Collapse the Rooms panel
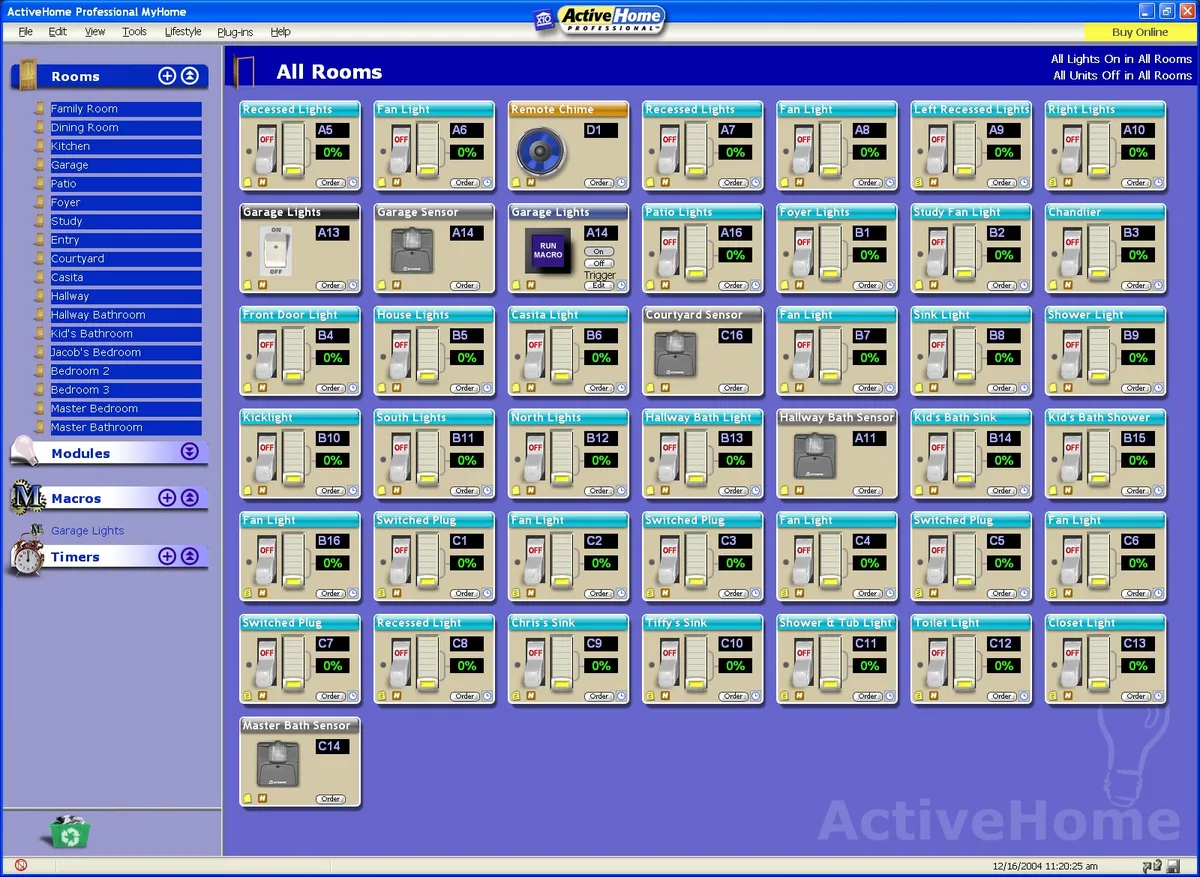1200x877 pixels. tap(190, 76)
